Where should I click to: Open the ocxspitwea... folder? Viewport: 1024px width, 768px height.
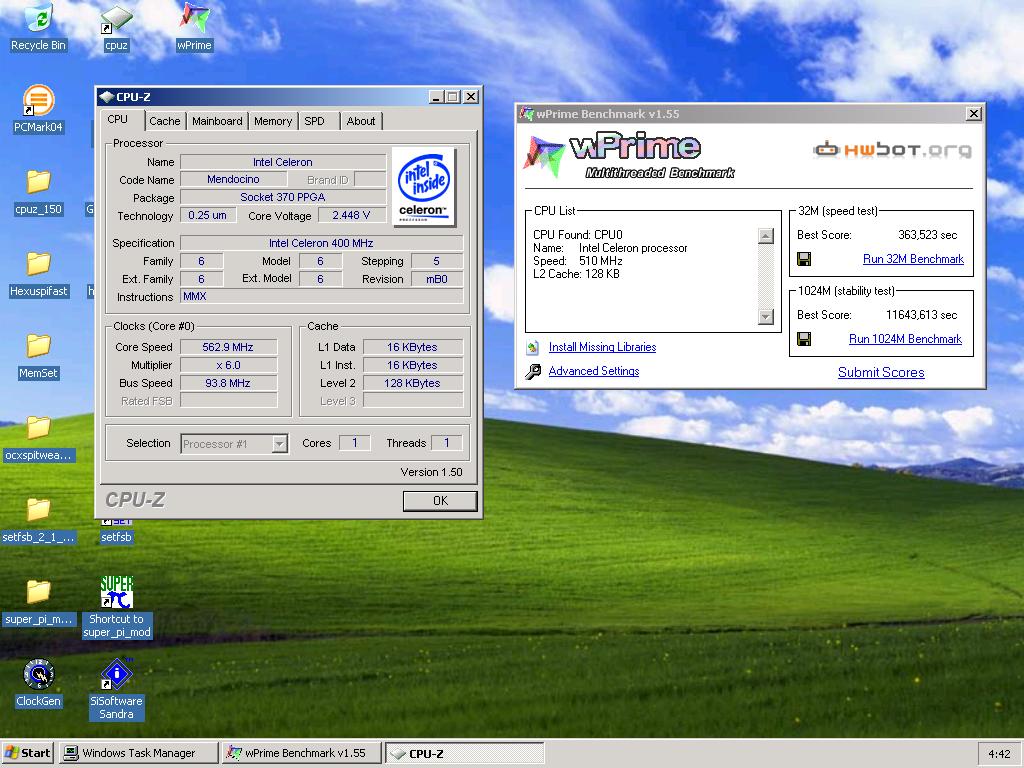pyautogui.click(x=38, y=438)
